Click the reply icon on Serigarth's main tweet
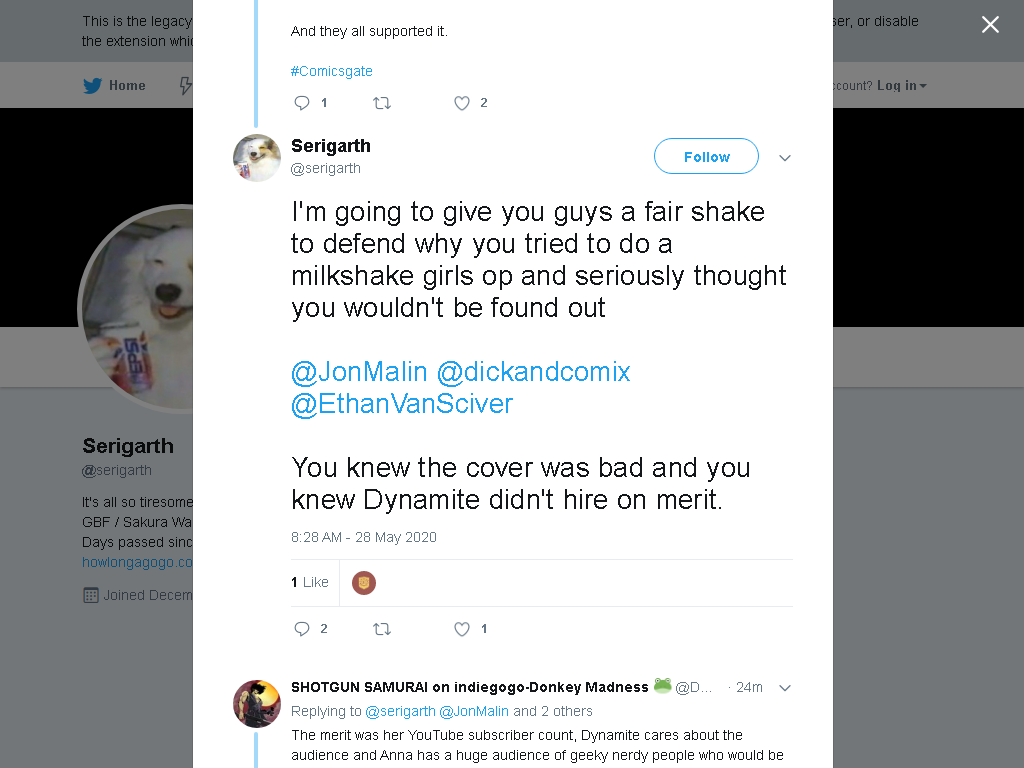 (x=302, y=629)
